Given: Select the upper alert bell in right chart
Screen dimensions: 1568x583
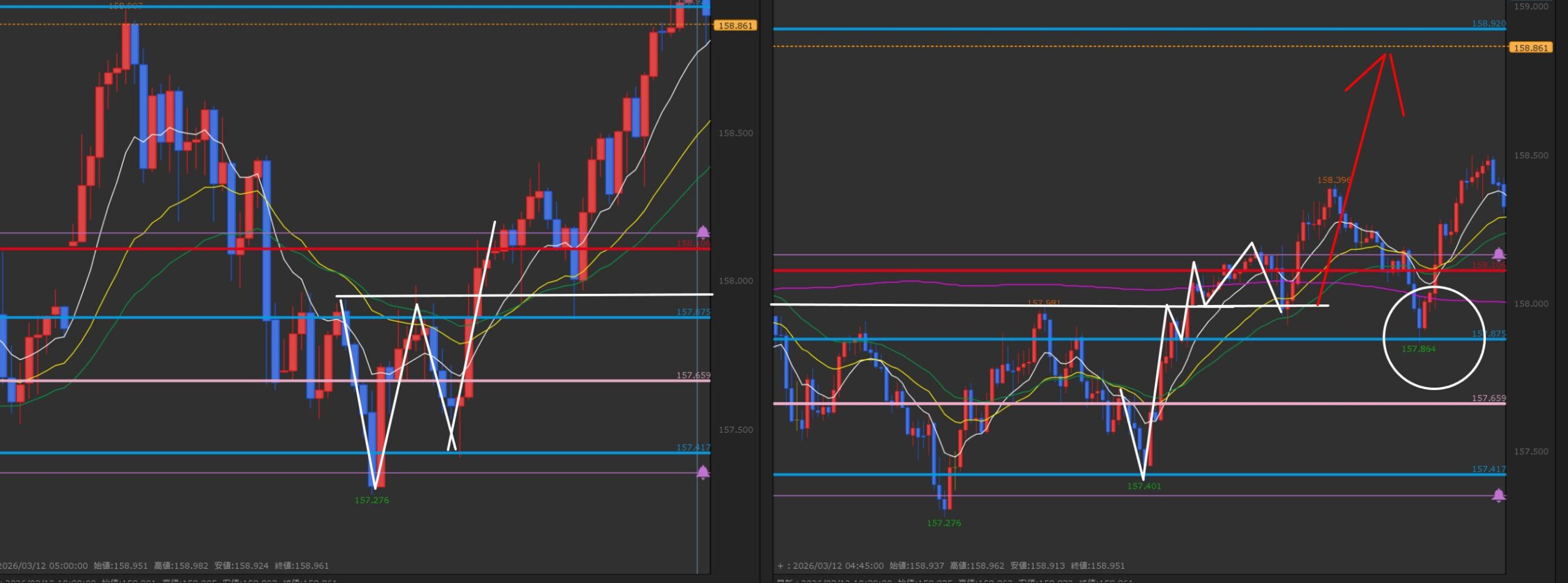Looking at the screenshot, I should pos(1498,254).
